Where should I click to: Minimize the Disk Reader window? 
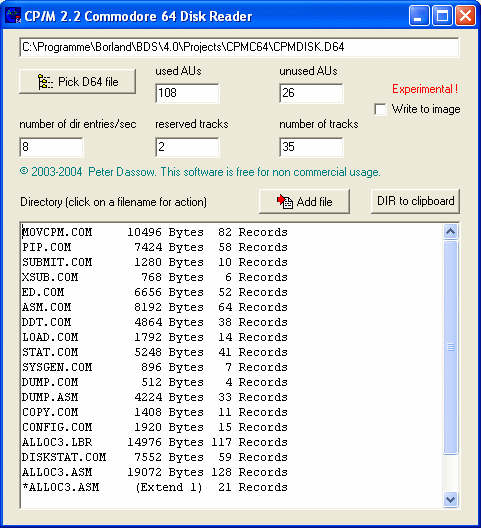tap(419, 15)
